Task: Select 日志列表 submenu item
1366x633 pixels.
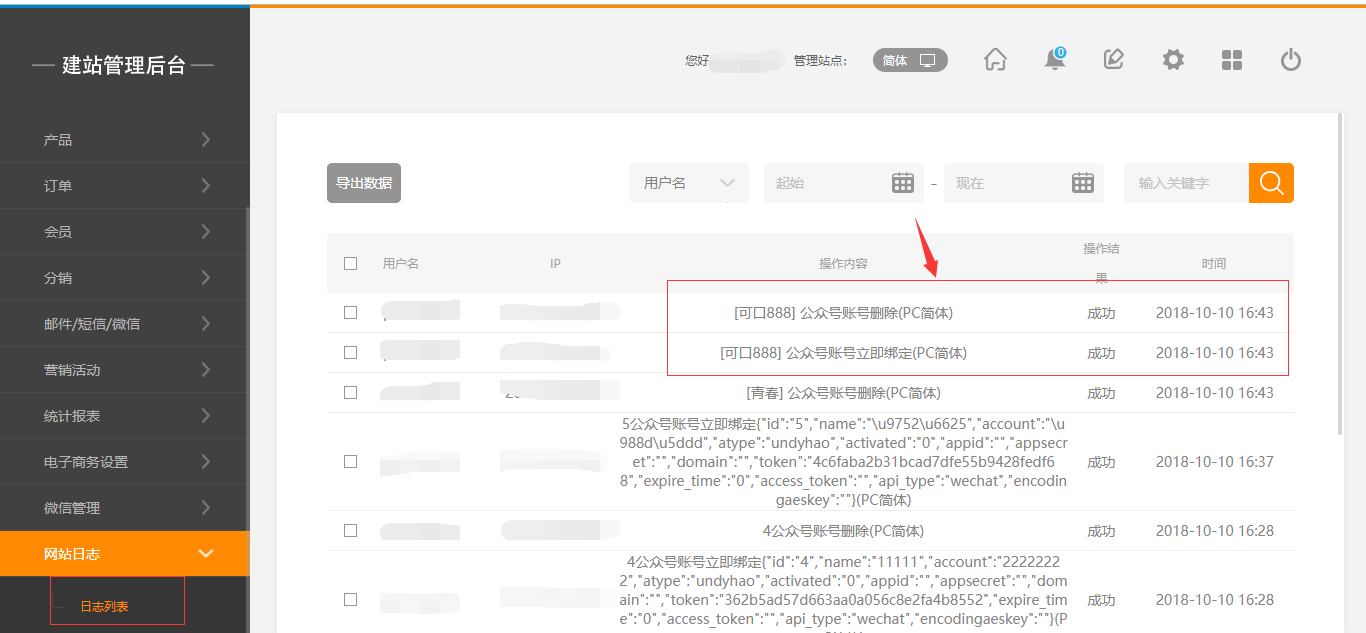Action: (105, 606)
